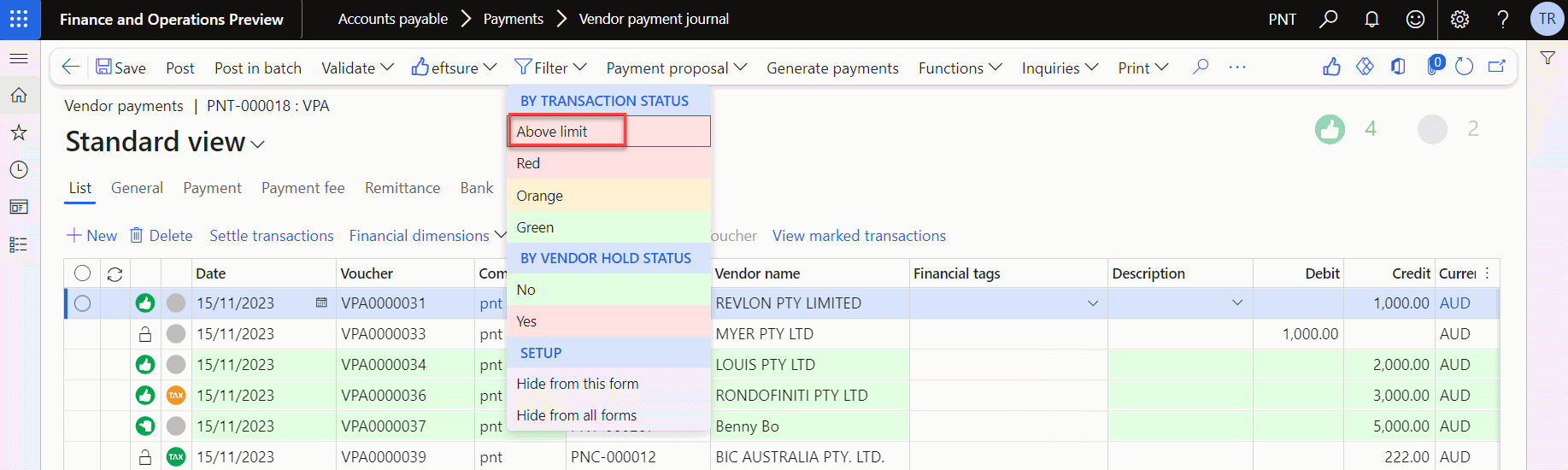Refresh the grid with the header refresh icon
The height and width of the screenshot is (470, 1568).
click(x=115, y=274)
